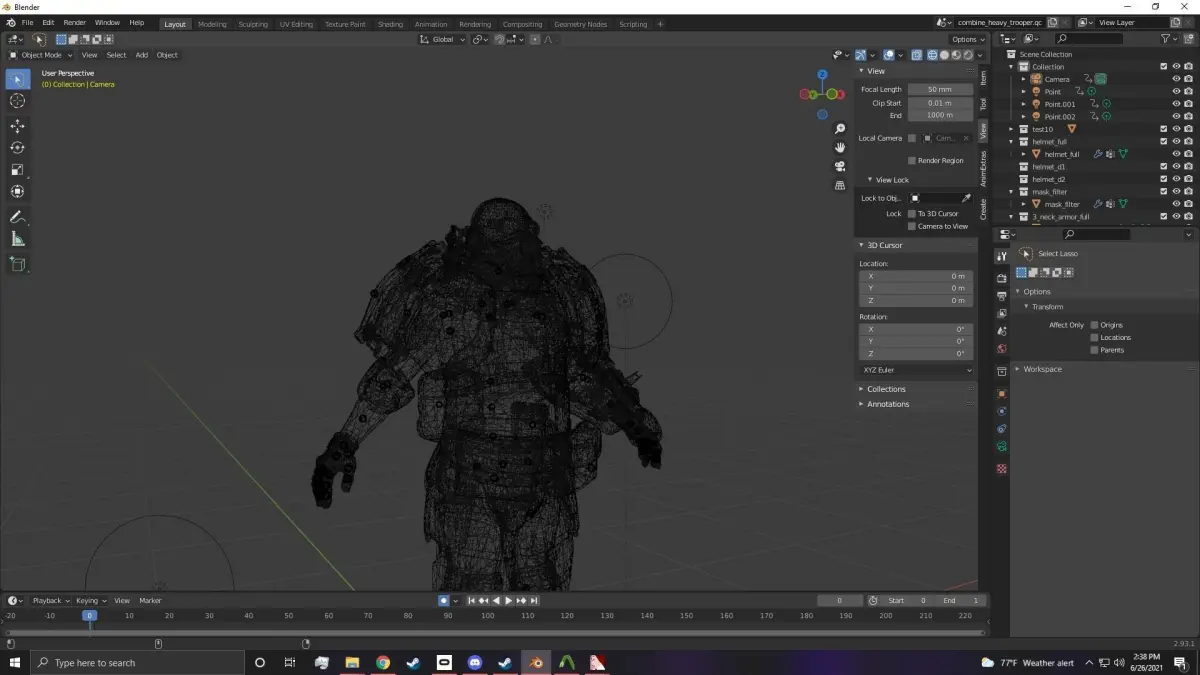Open Output properties tab

point(1002,296)
